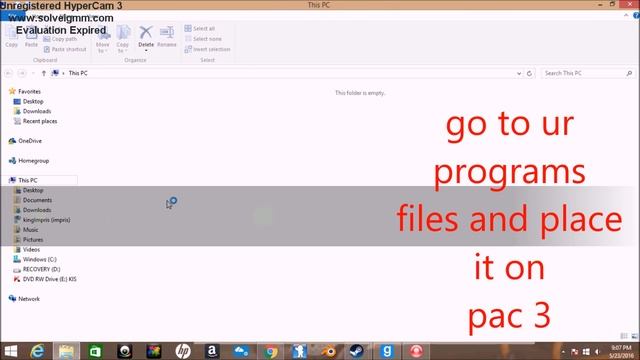
Task: Open Documents under This PC
Action: 33,200
